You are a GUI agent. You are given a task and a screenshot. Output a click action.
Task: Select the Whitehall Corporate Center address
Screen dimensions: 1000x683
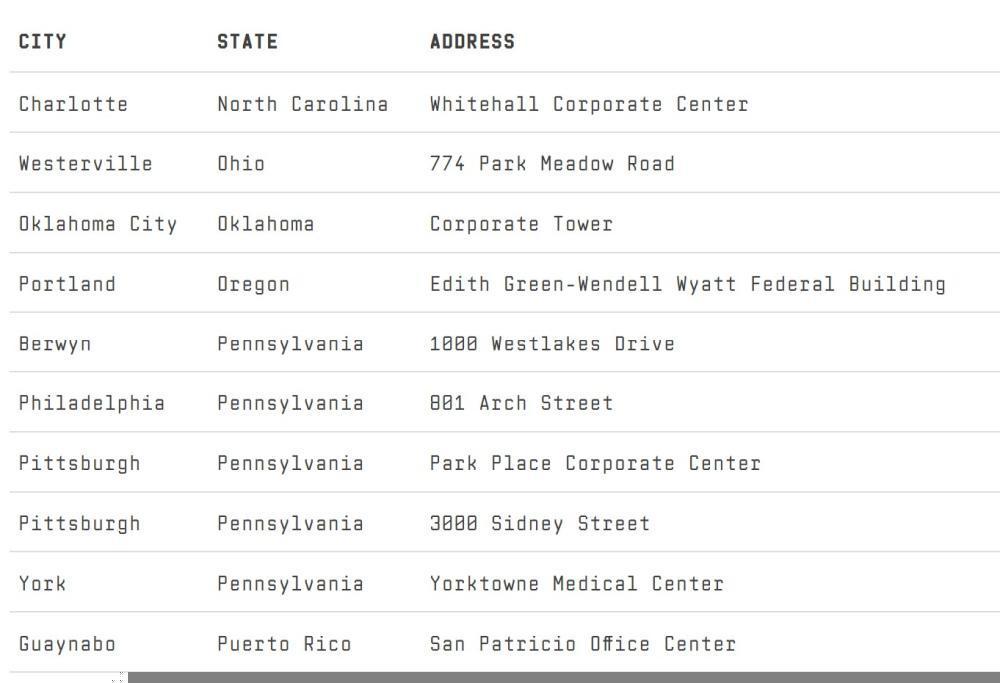coord(588,104)
